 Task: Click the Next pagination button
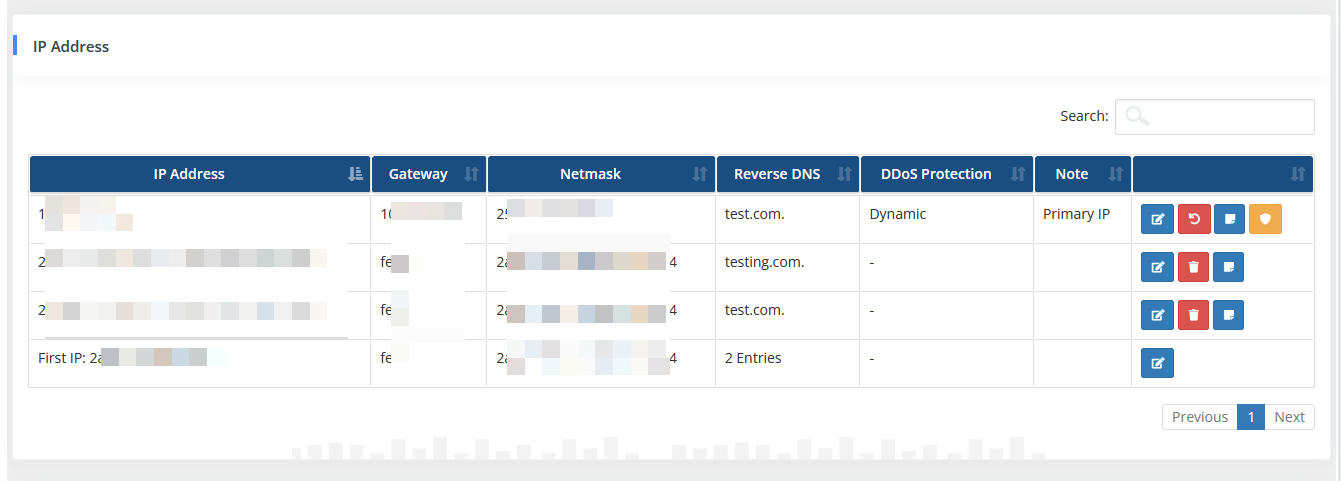click(x=1289, y=417)
